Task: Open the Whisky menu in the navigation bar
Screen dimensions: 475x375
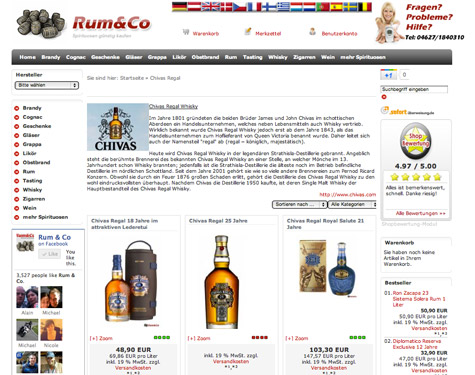Action: [278, 57]
